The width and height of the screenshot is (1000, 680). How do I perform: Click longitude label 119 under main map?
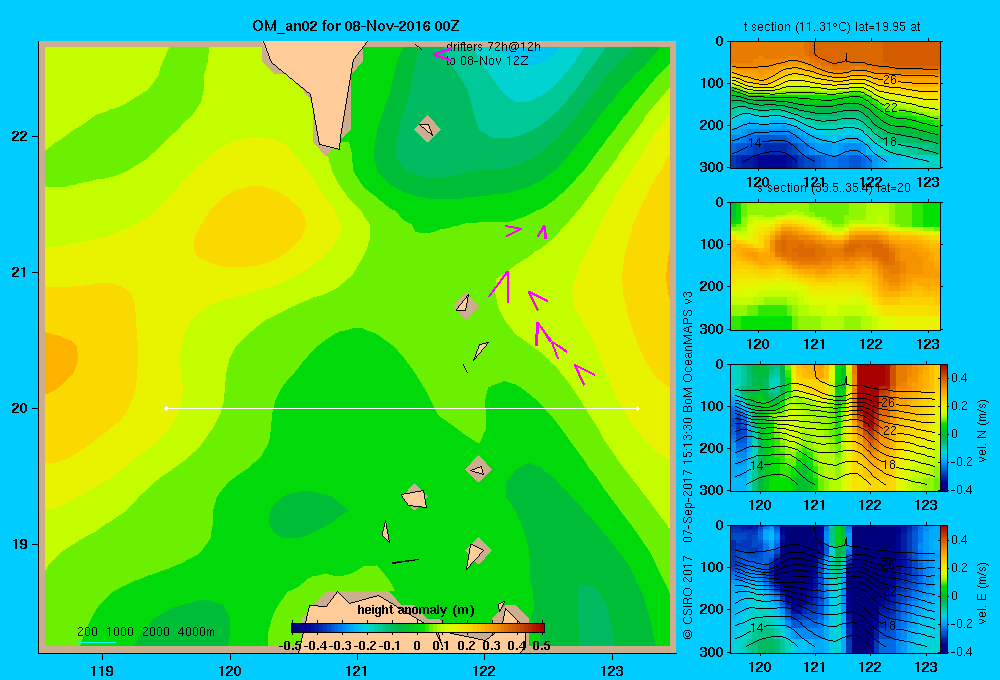pyautogui.click(x=102, y=670)
